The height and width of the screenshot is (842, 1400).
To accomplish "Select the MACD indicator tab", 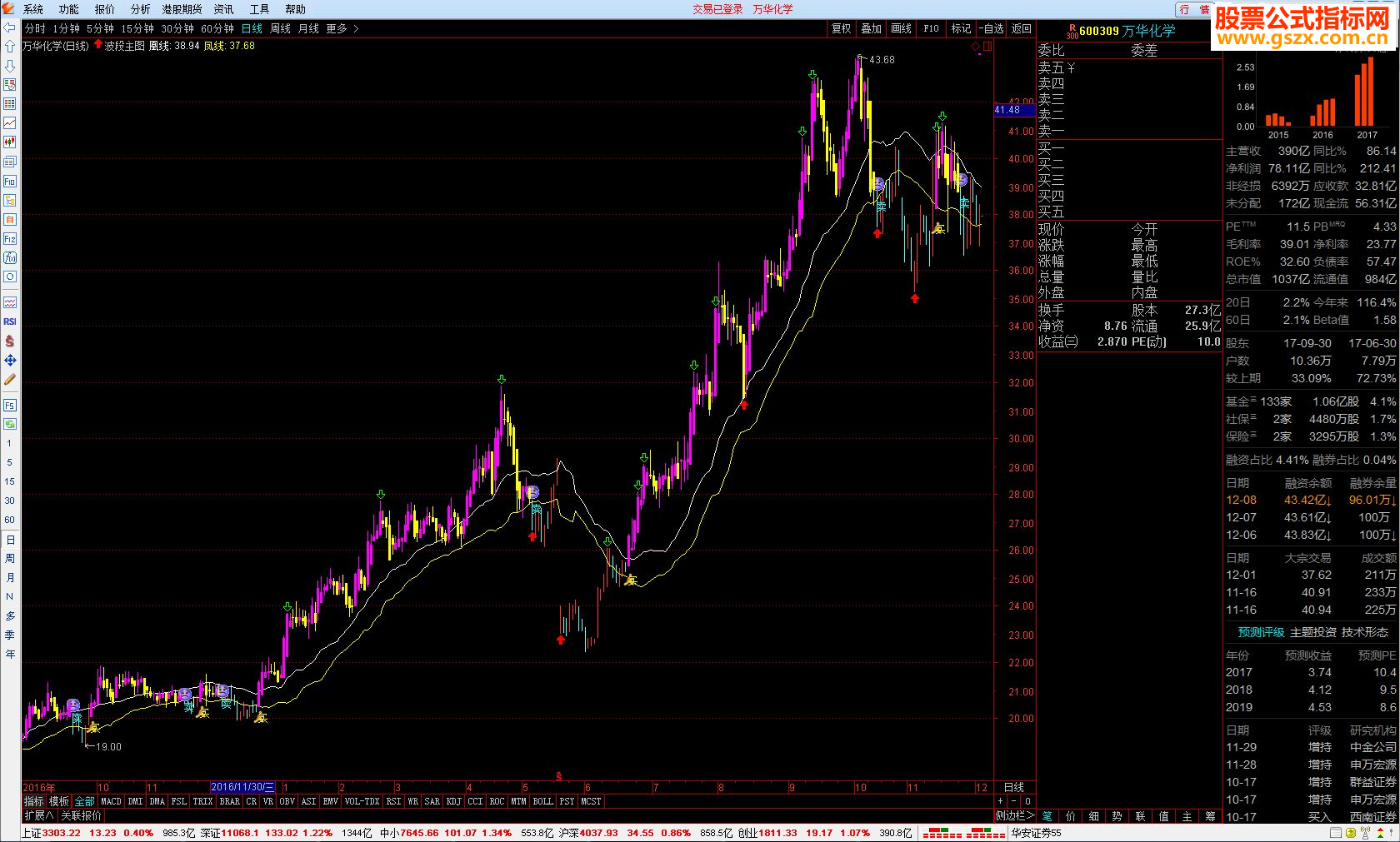I will (111, 801).
